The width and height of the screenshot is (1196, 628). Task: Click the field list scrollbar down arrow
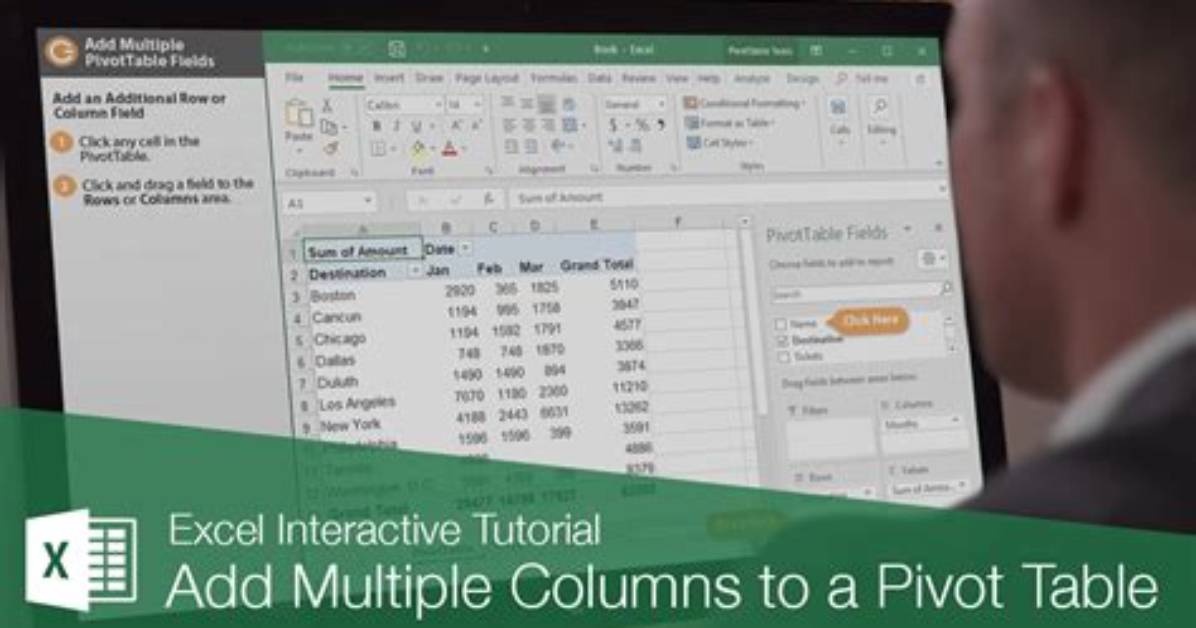click(x=951, y=348)
